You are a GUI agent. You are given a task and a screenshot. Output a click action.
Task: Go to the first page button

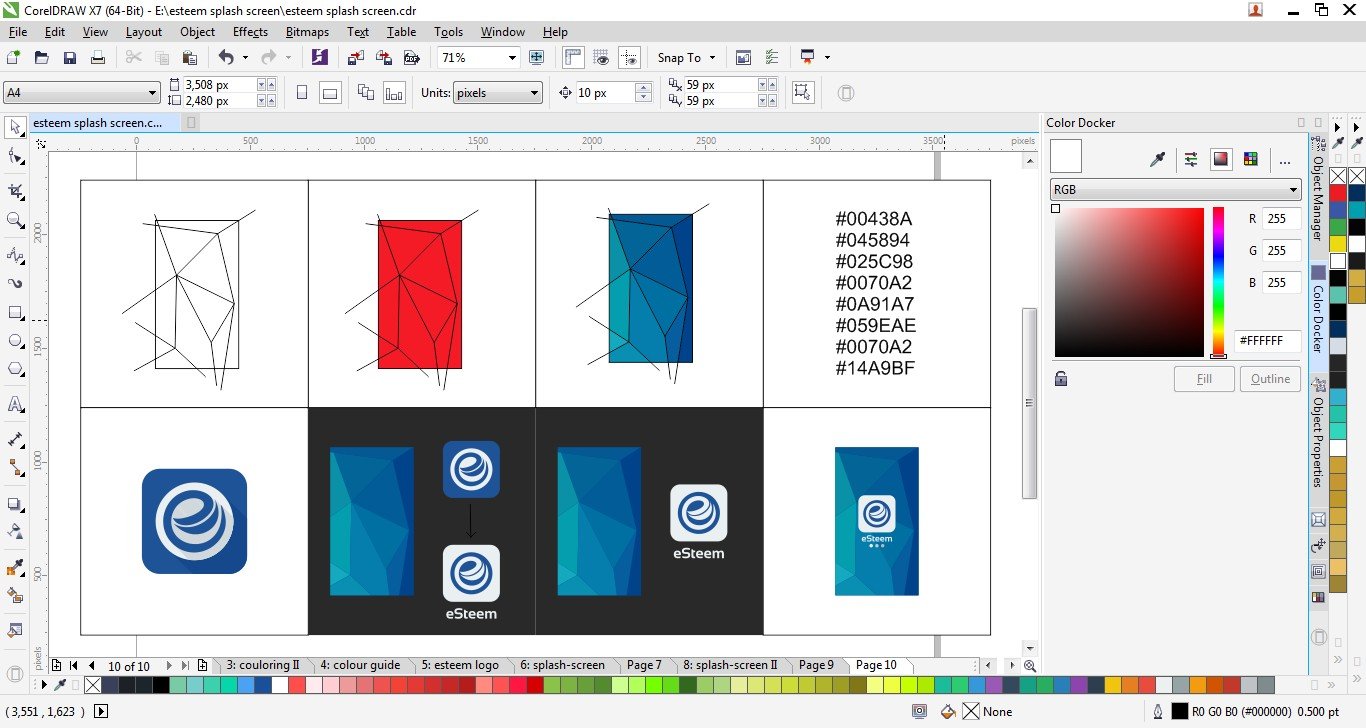74,666
